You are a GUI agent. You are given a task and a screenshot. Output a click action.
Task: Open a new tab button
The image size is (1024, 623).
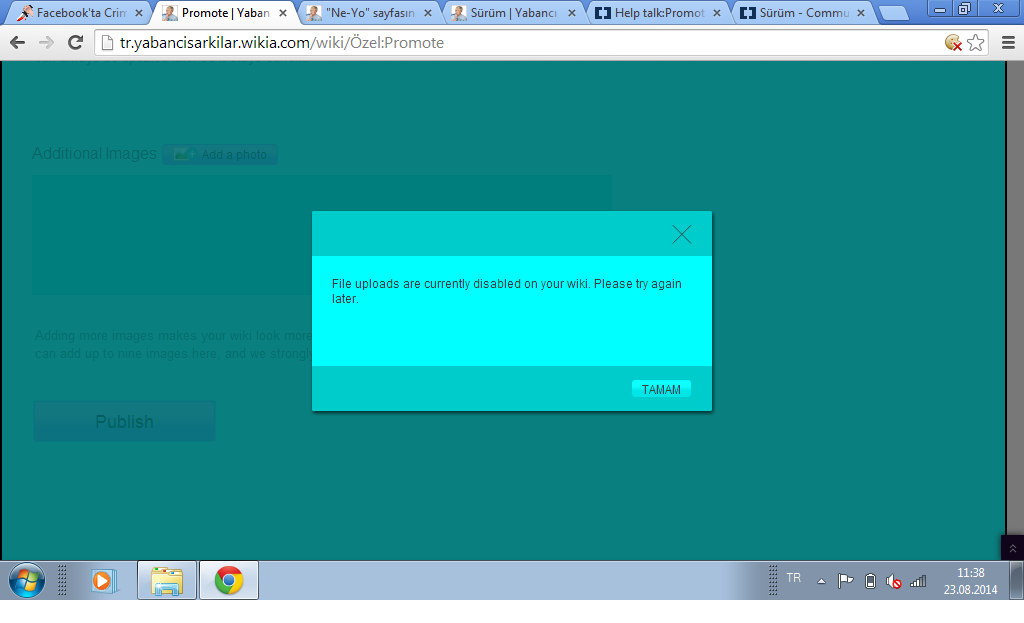893,13
